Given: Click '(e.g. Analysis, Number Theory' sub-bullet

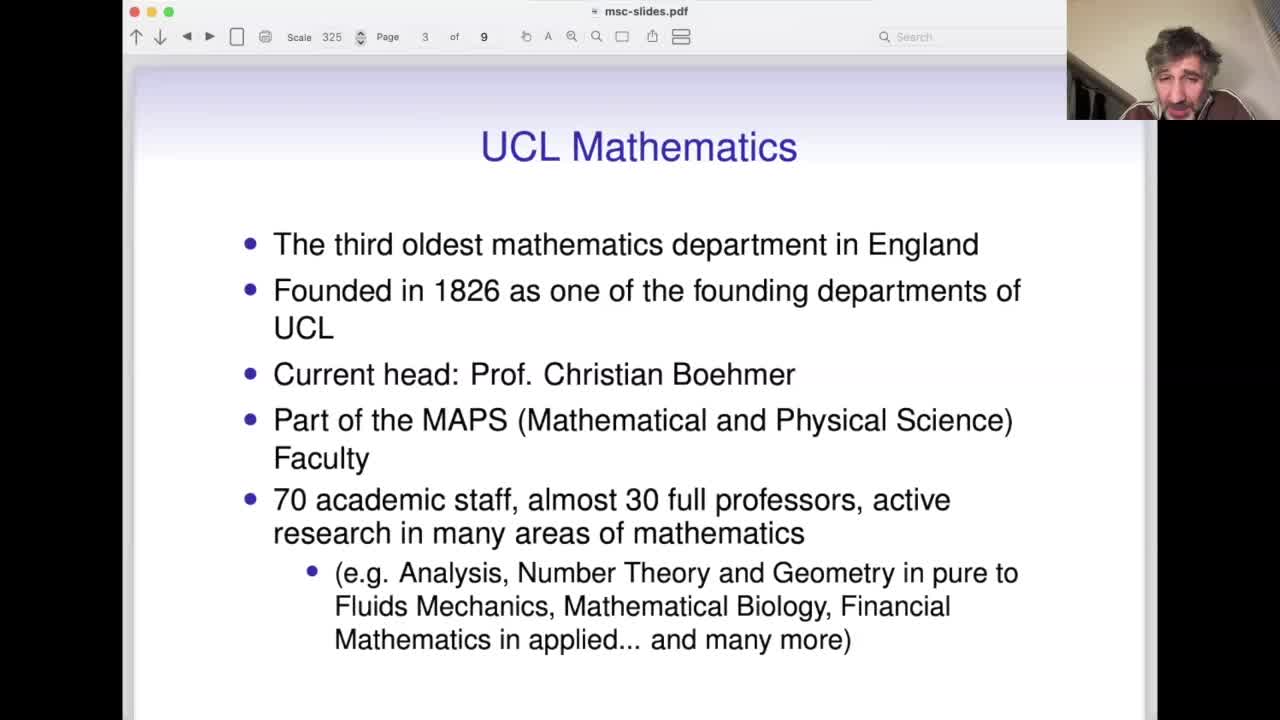Looking at the screenshot, I should pyautogui.click(x=676, y=606).
